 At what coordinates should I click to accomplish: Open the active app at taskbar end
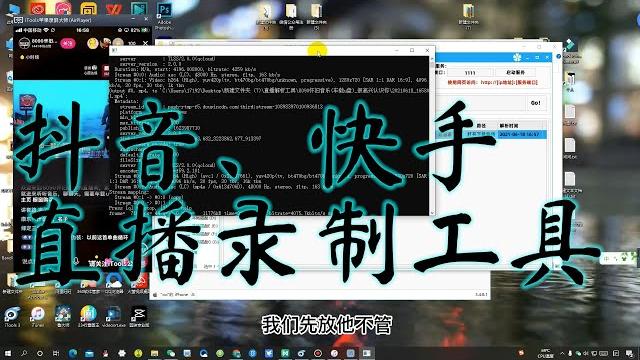tap(367, 353)
